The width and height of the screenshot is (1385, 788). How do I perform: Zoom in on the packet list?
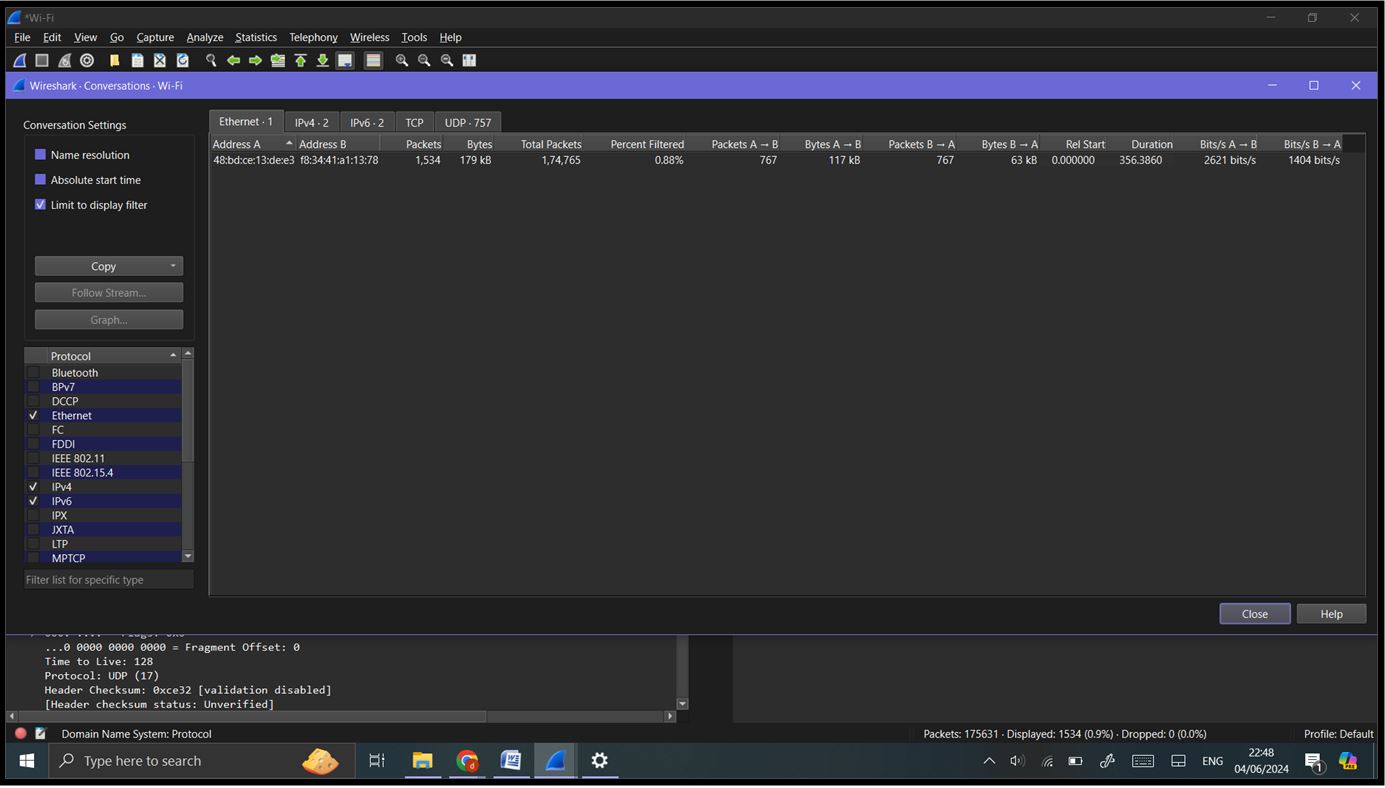click(x=402, y=60)
